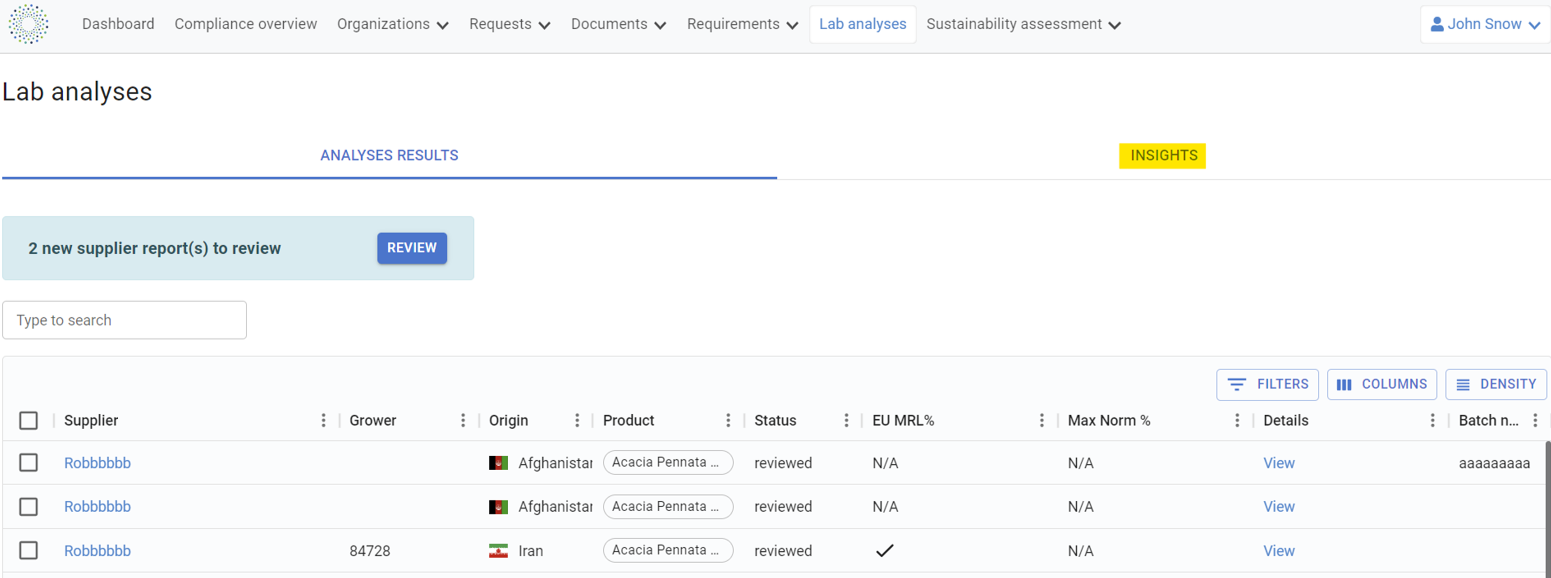Click the table vertical scrollbar
The width and height of the screenshot is (1551, 578).
point(1548,508)
